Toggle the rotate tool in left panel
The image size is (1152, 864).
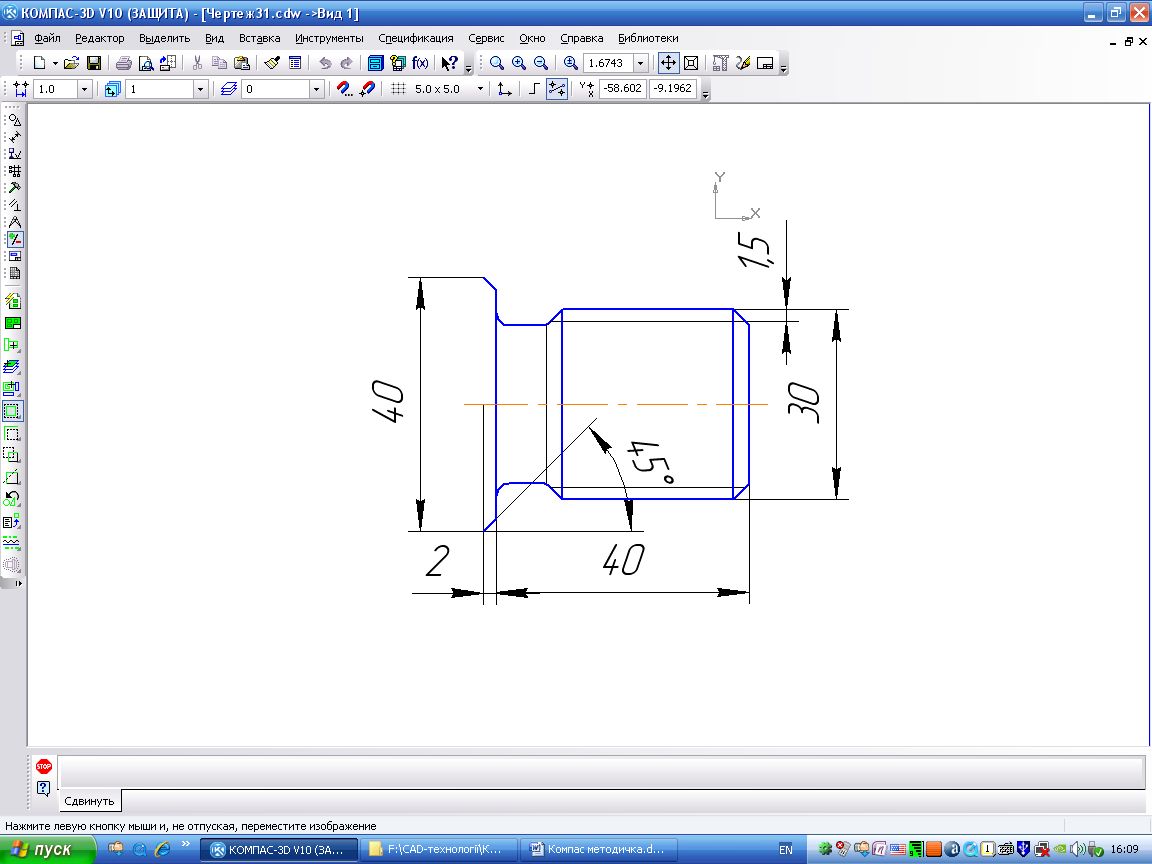12,499
